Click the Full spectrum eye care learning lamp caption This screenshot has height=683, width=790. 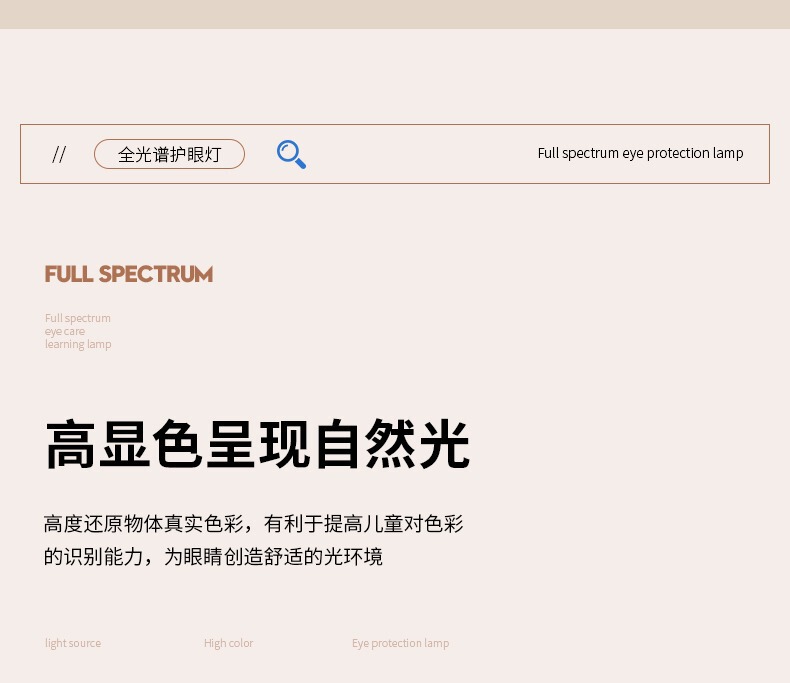(78, 331)
